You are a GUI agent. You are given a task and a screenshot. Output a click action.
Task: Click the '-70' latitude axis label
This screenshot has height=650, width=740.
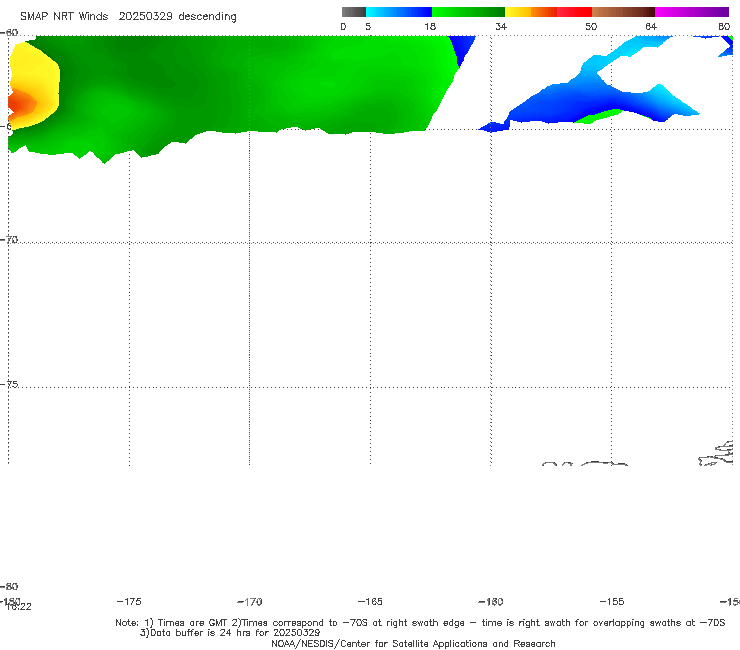click(9, 239)
